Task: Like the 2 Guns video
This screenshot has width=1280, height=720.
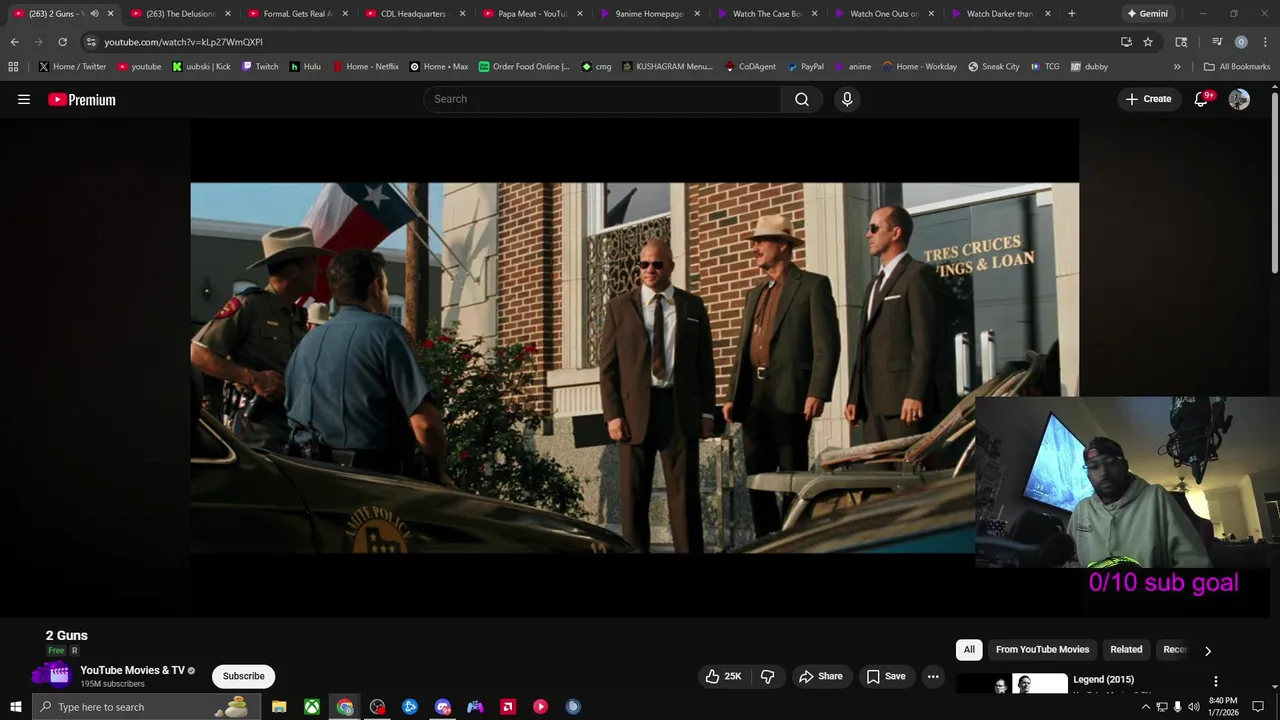Action: (723, 676)
